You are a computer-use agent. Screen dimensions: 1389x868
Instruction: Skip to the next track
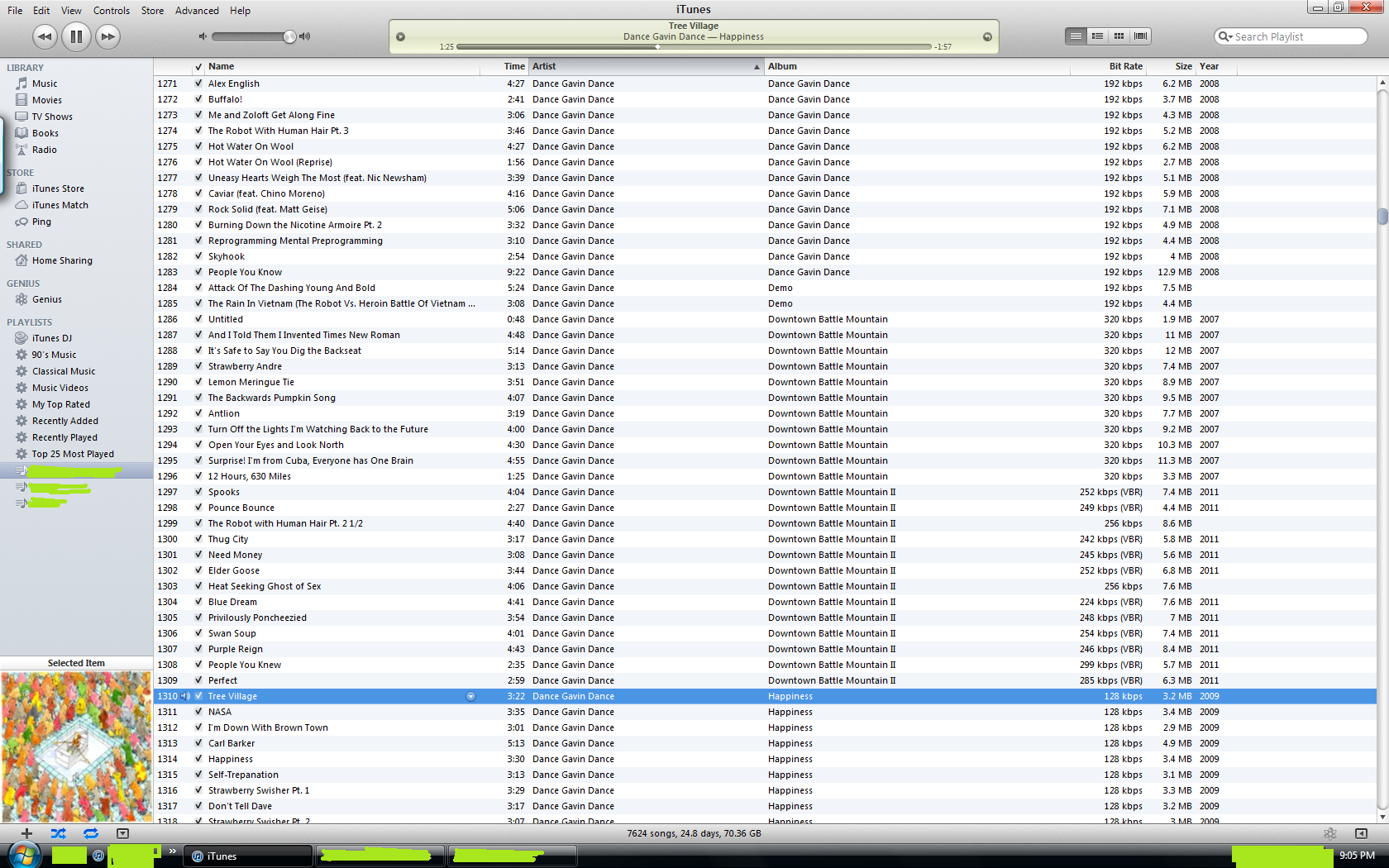pos(107,36)
